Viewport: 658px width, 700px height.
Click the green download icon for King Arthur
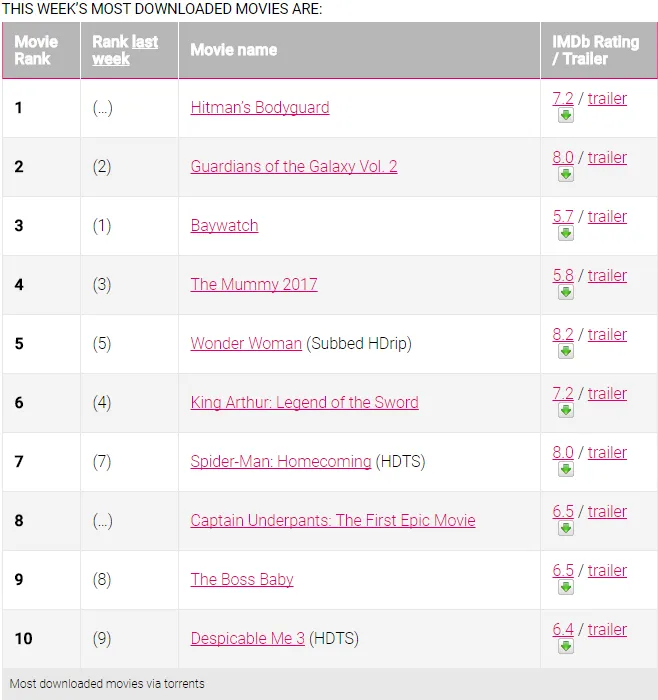[566, 410]
